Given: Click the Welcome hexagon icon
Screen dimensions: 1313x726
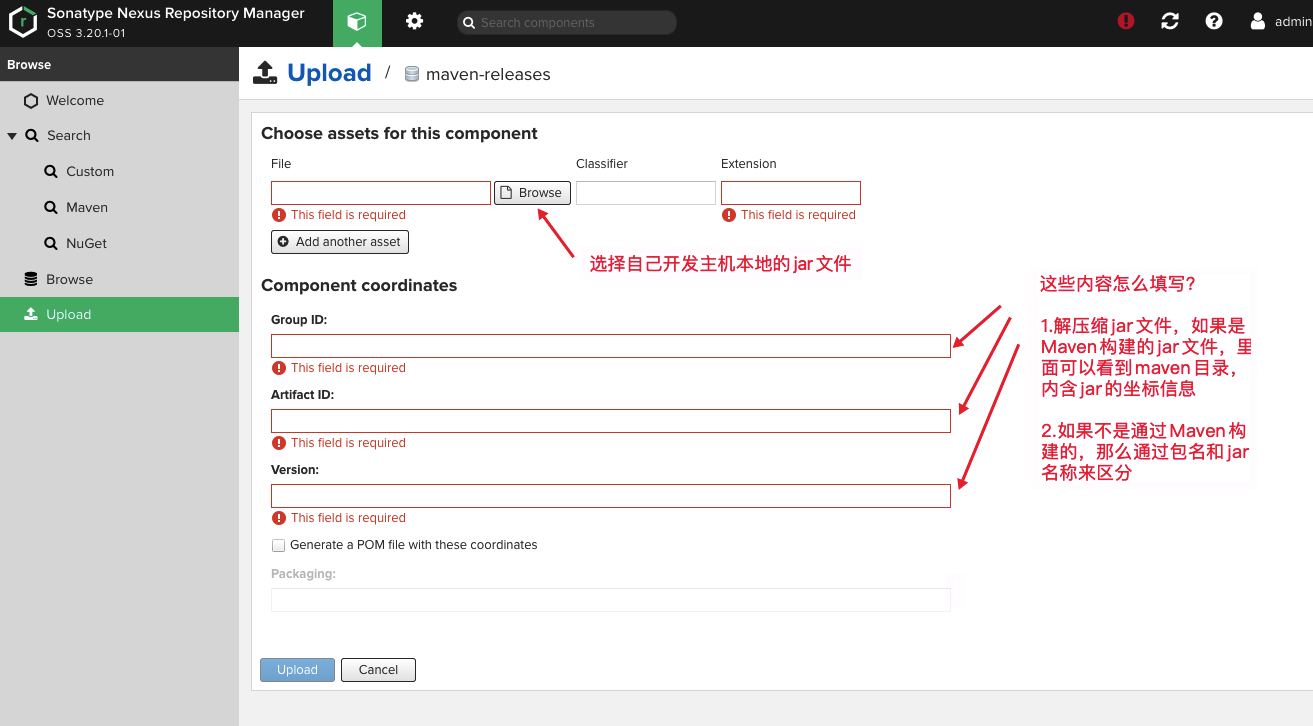Looking at the screenshot, I should 31,101.
